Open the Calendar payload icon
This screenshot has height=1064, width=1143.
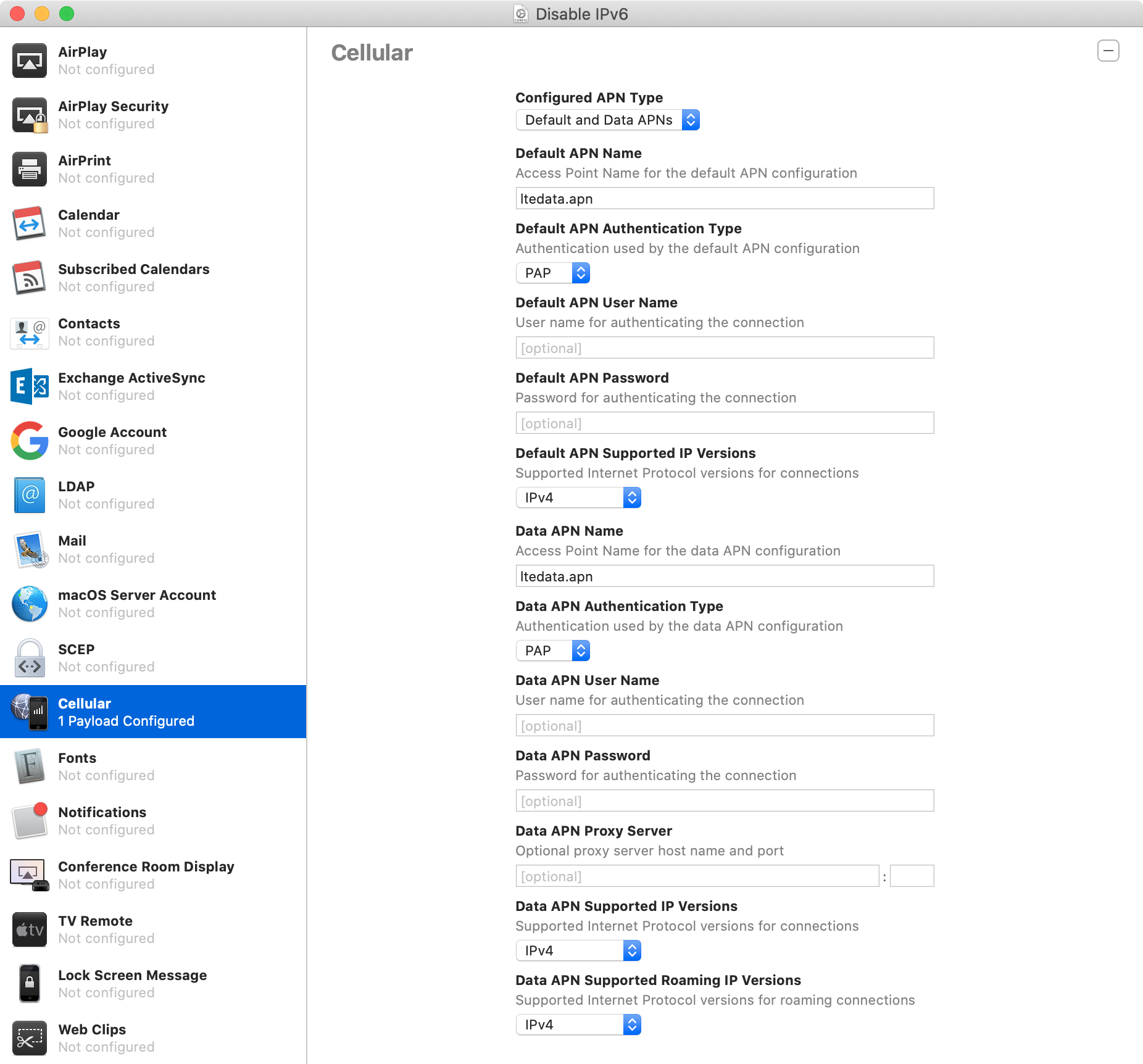tap(29, 223)
